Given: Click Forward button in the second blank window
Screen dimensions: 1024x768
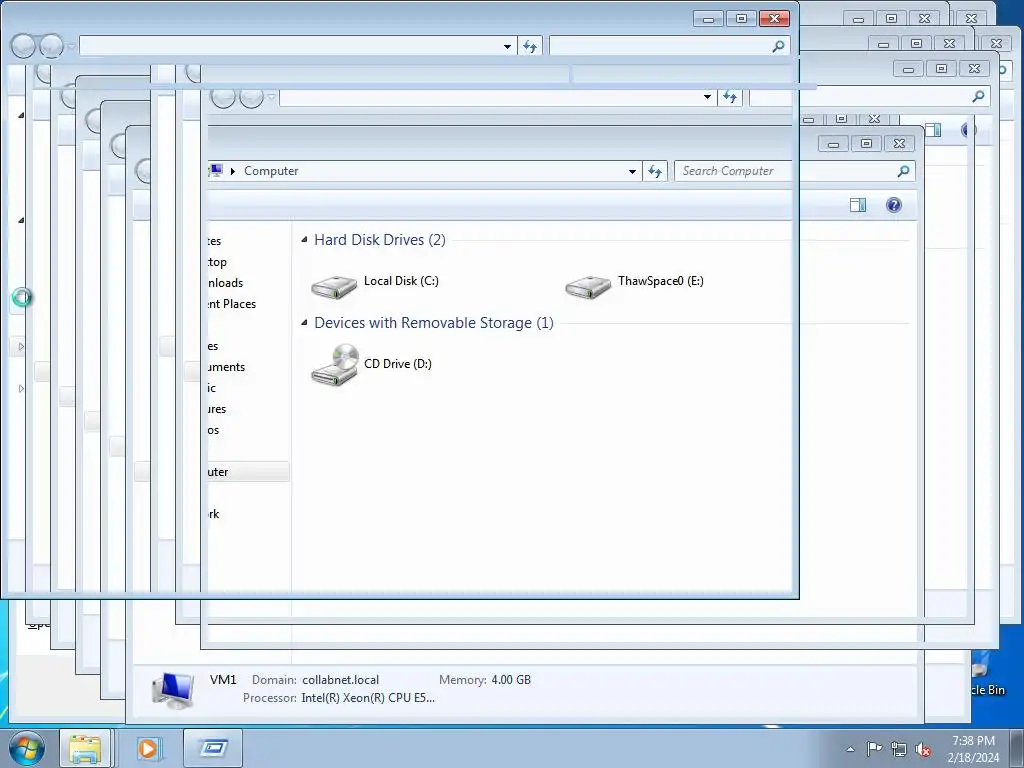Looking at the screenshot, I should point(251,97).
